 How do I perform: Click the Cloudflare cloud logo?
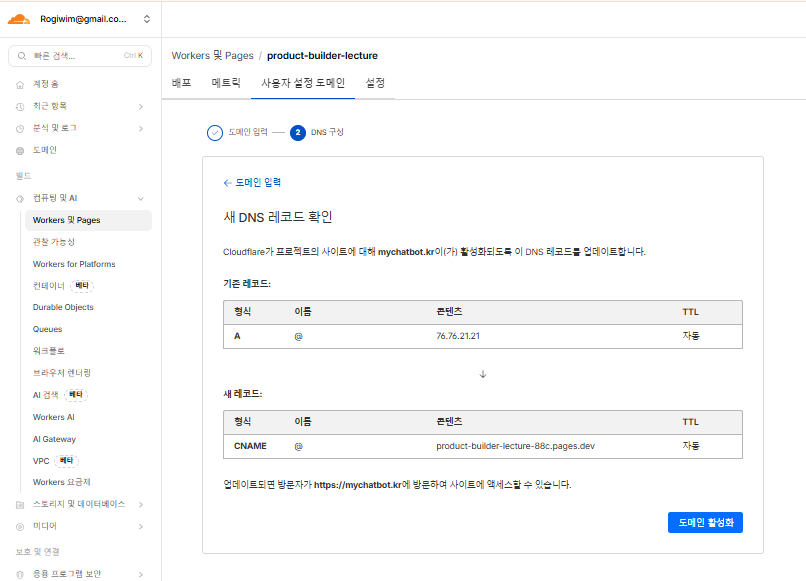click(x=19, y=19)
